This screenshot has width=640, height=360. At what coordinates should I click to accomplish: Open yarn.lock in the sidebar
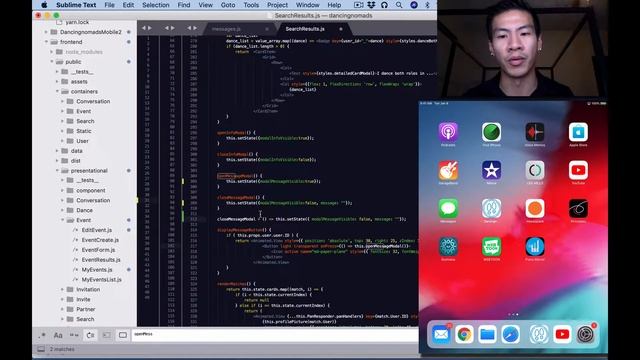click(x=77, y=22)
